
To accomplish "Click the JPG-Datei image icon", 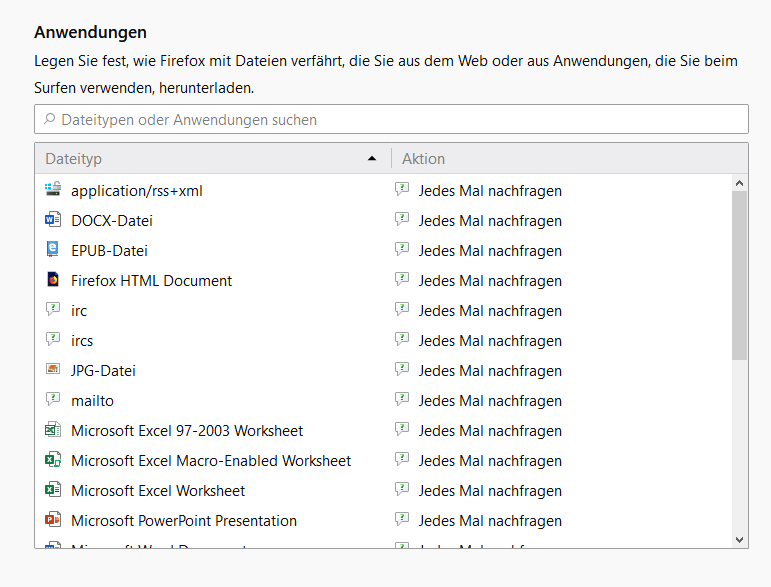I will coord(53,370).
